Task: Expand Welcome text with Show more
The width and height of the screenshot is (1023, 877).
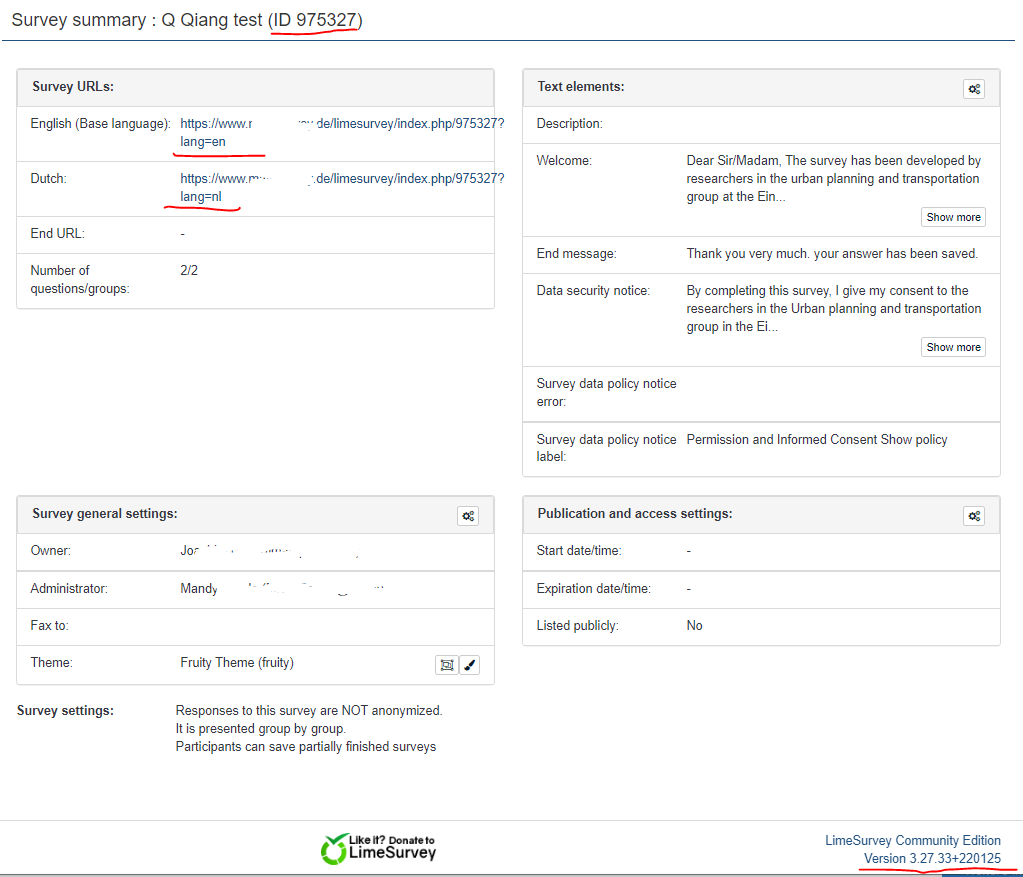Action: (x=952, y=217)
